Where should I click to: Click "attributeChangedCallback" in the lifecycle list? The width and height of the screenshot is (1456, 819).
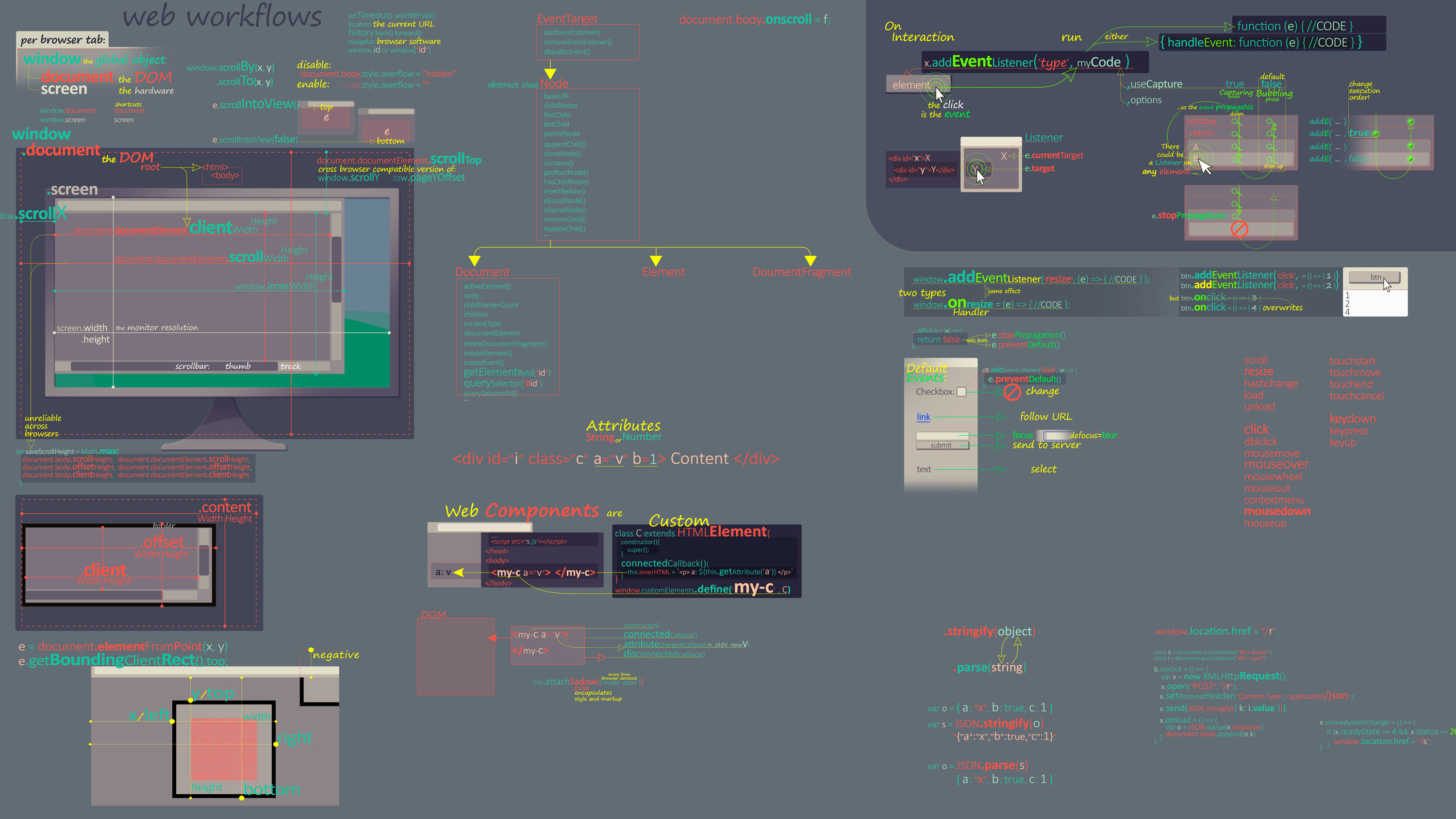click(665, 644)
